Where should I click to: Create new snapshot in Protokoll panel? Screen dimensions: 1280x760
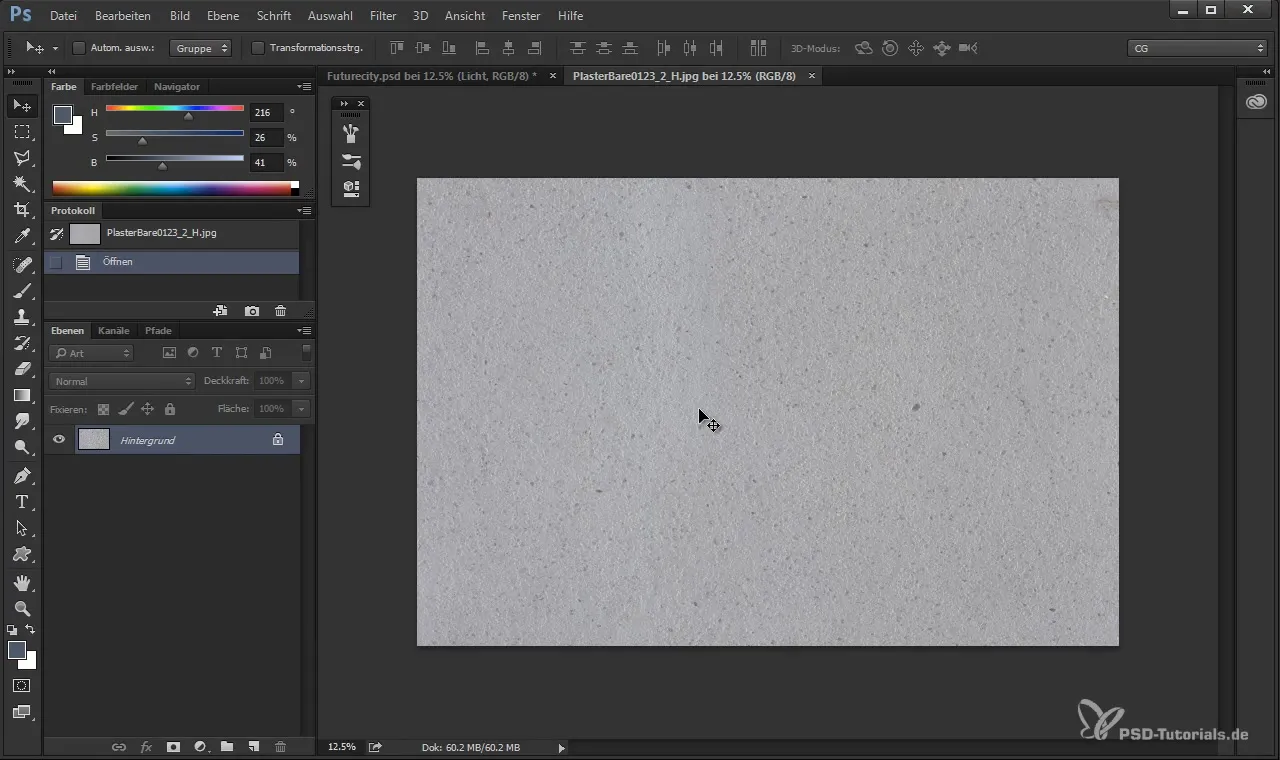tap(252, 312)
